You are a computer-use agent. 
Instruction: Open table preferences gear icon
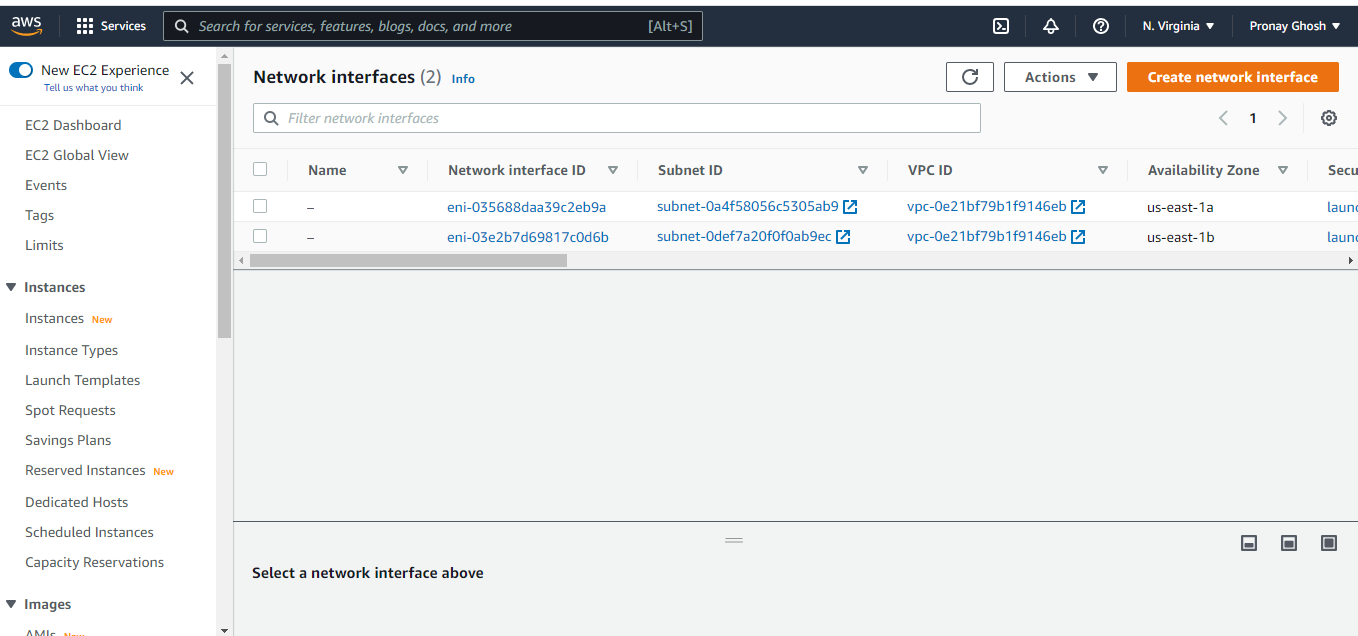(1329, 118)
